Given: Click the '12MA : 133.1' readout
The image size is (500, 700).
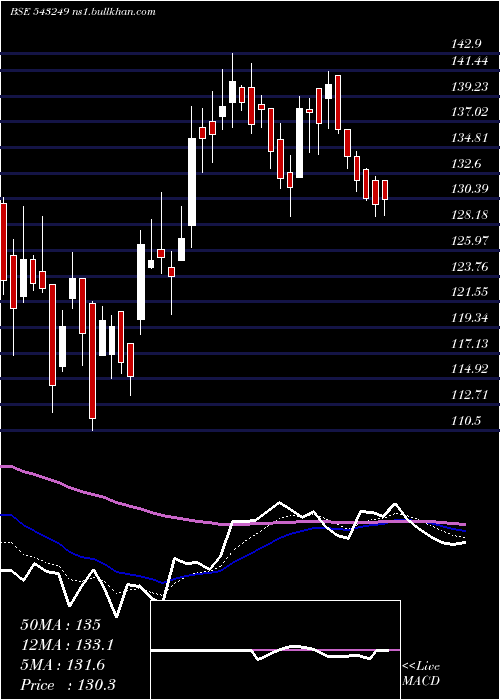Looking at the screenshot, I should (67, 645).
